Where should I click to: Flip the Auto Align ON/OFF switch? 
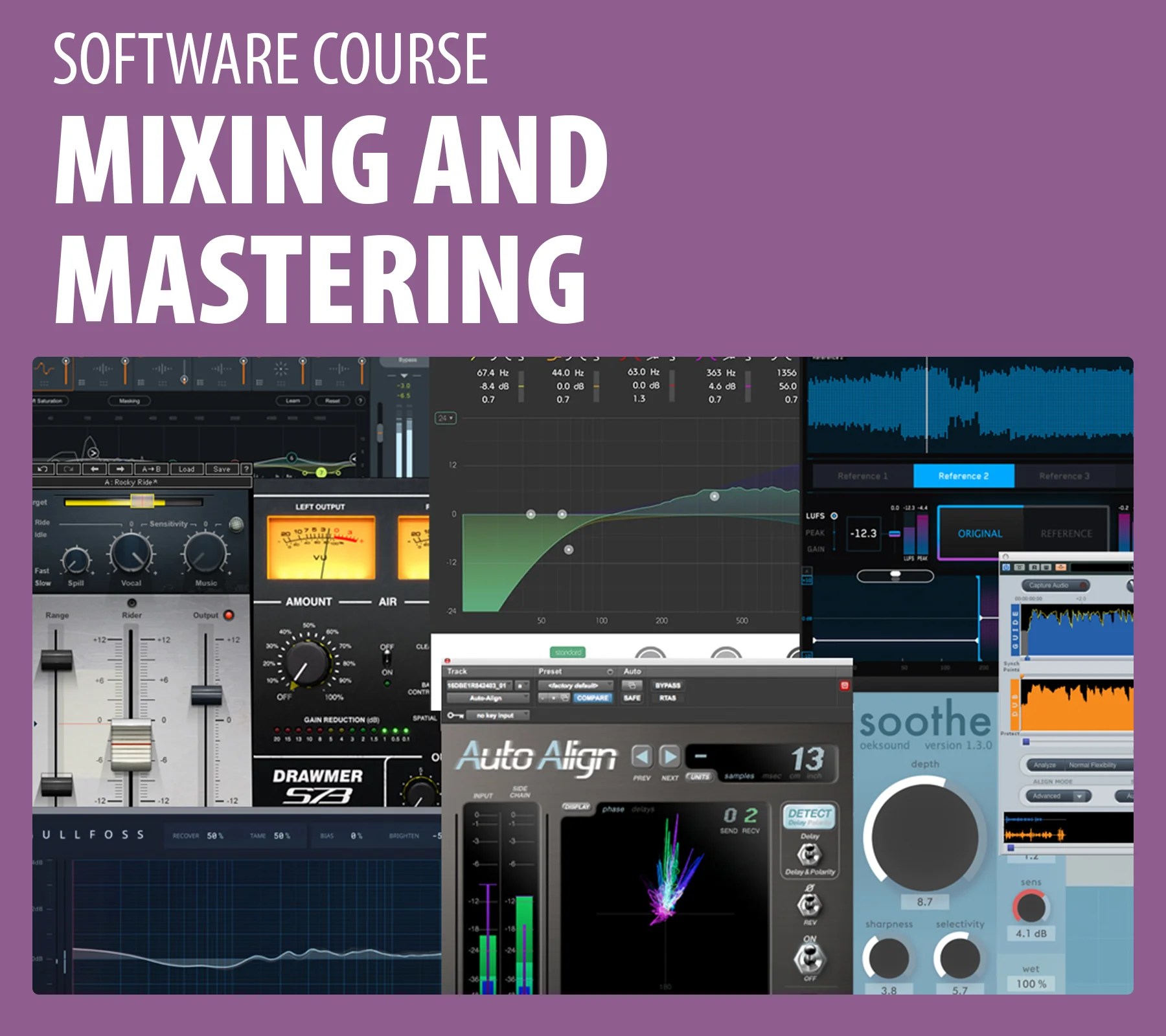click(x=809, y=958)
